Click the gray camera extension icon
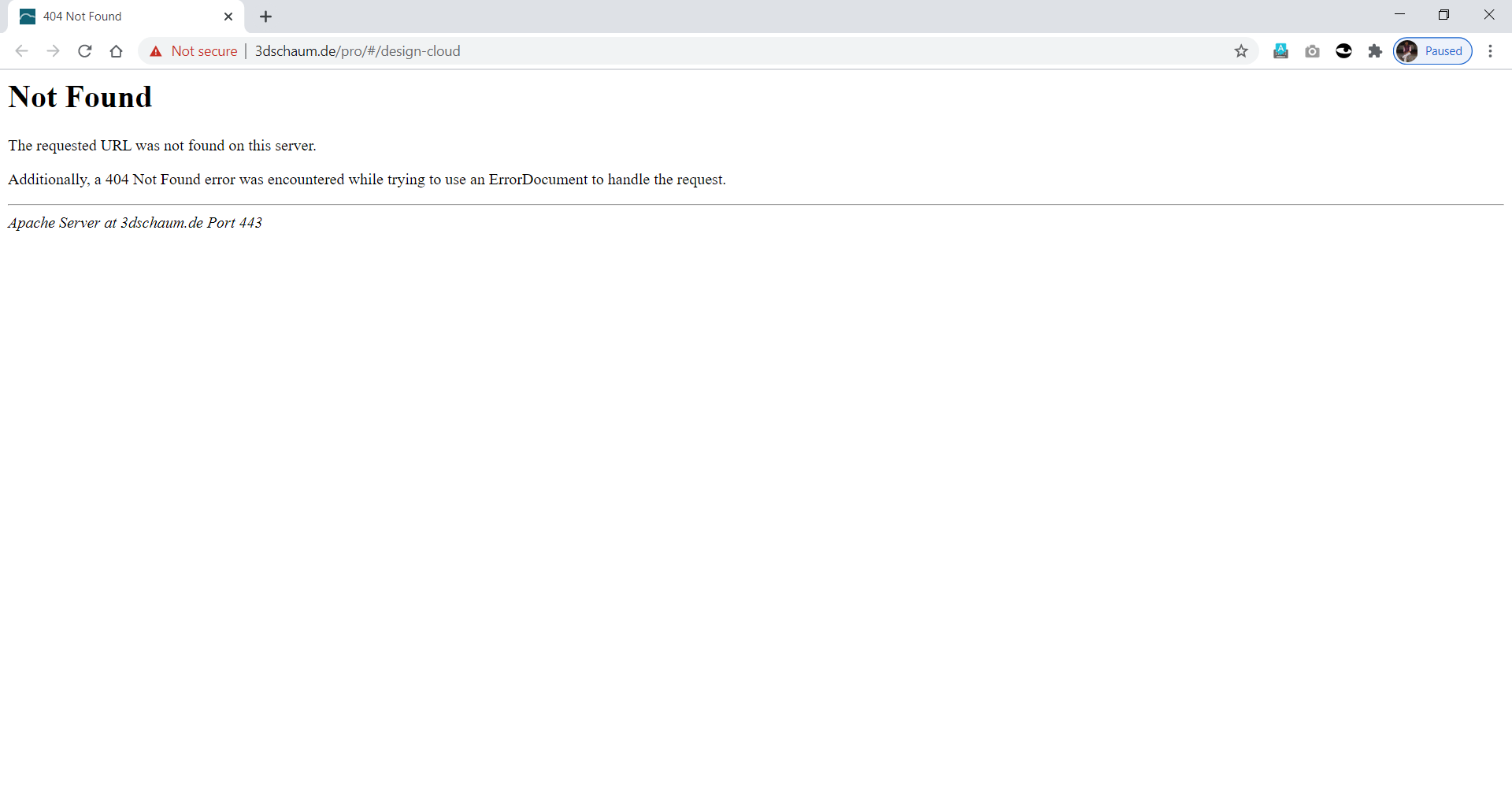 [1312, 51]
